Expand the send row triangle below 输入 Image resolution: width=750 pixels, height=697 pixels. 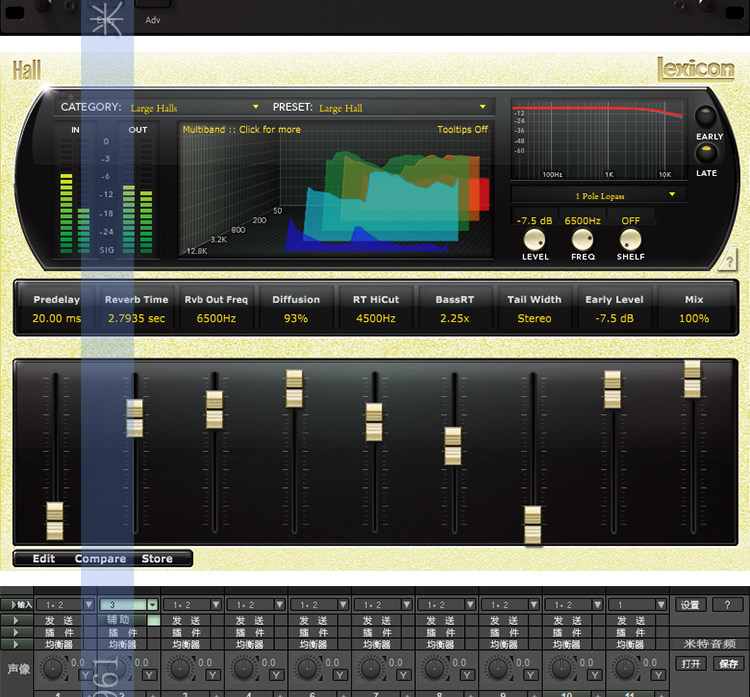coord(16,620)
